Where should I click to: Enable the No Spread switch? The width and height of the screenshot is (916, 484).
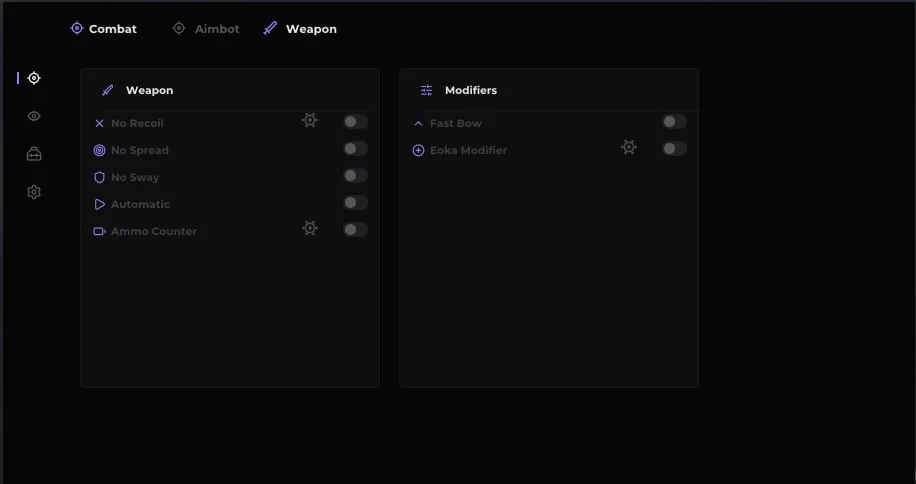coord(355,149)
